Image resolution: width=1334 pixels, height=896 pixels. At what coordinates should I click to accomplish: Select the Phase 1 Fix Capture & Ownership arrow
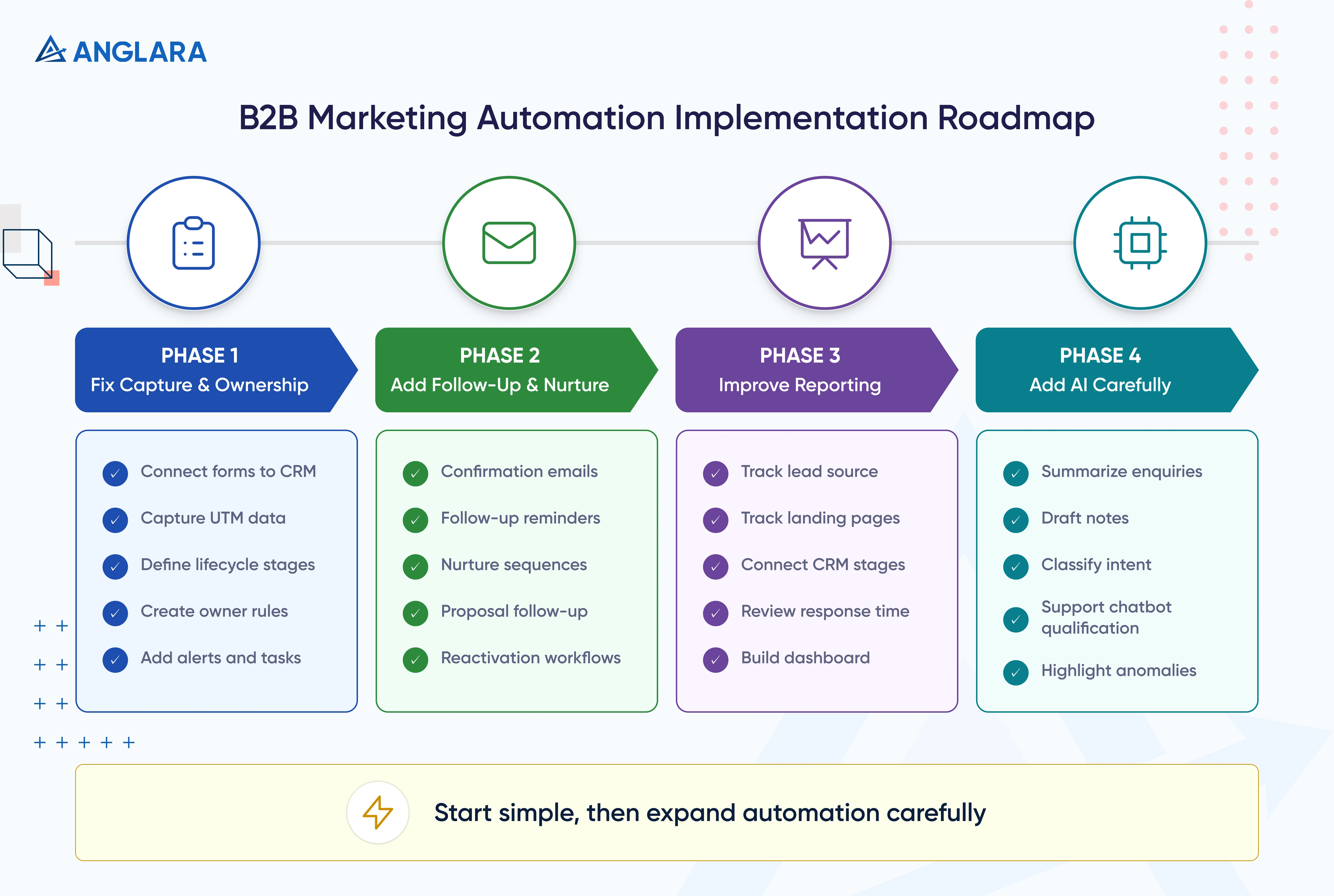pyautogui.click(x=217, y=370)
